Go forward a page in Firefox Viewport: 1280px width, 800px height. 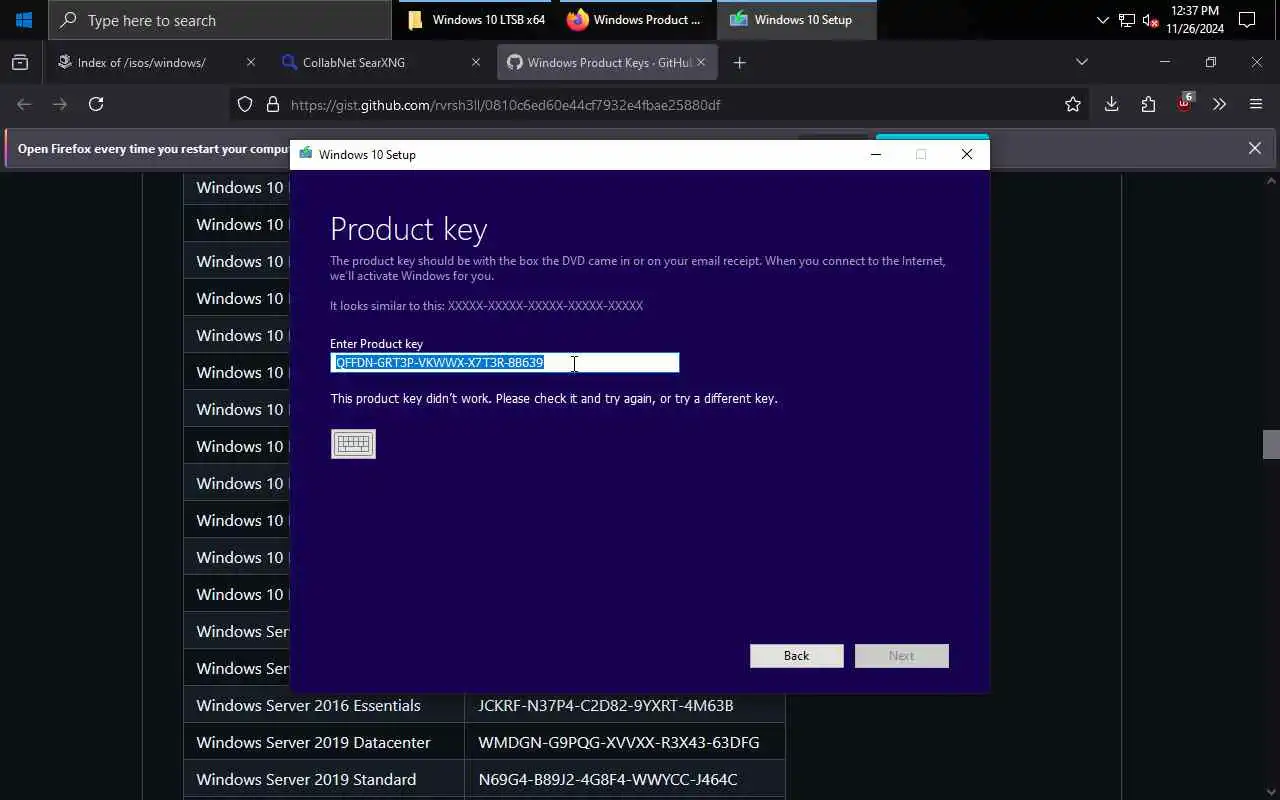point(60,104)
